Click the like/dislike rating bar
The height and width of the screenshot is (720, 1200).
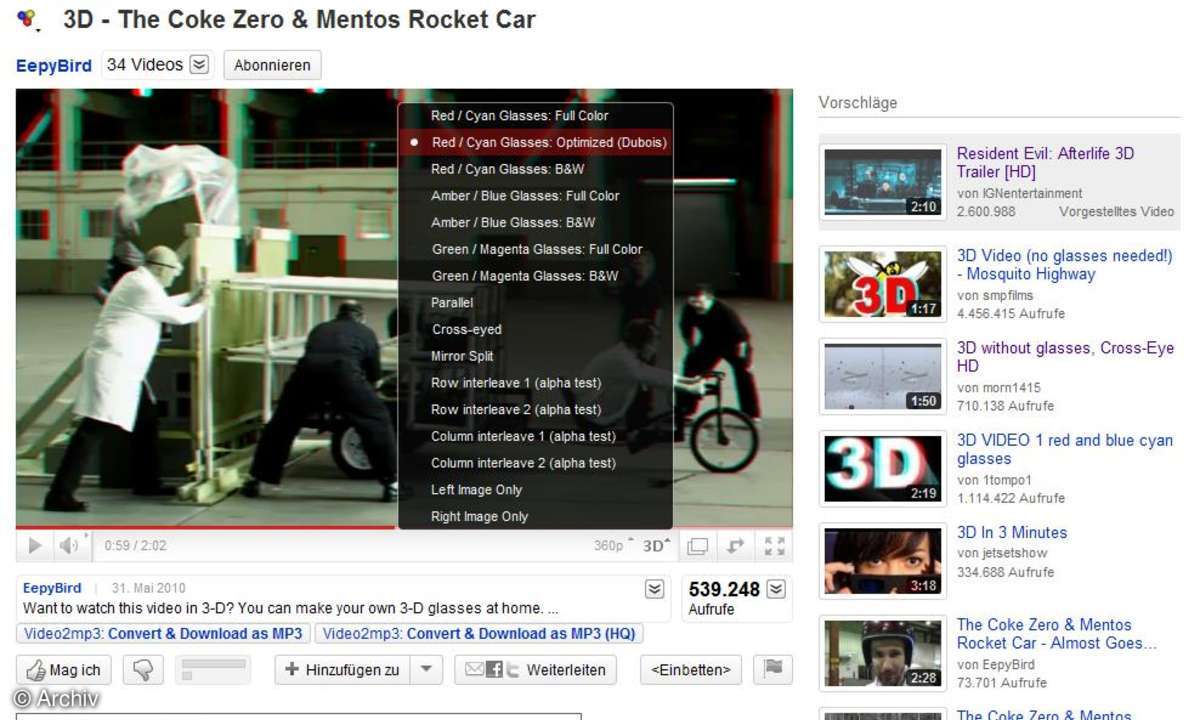point(212,670)
